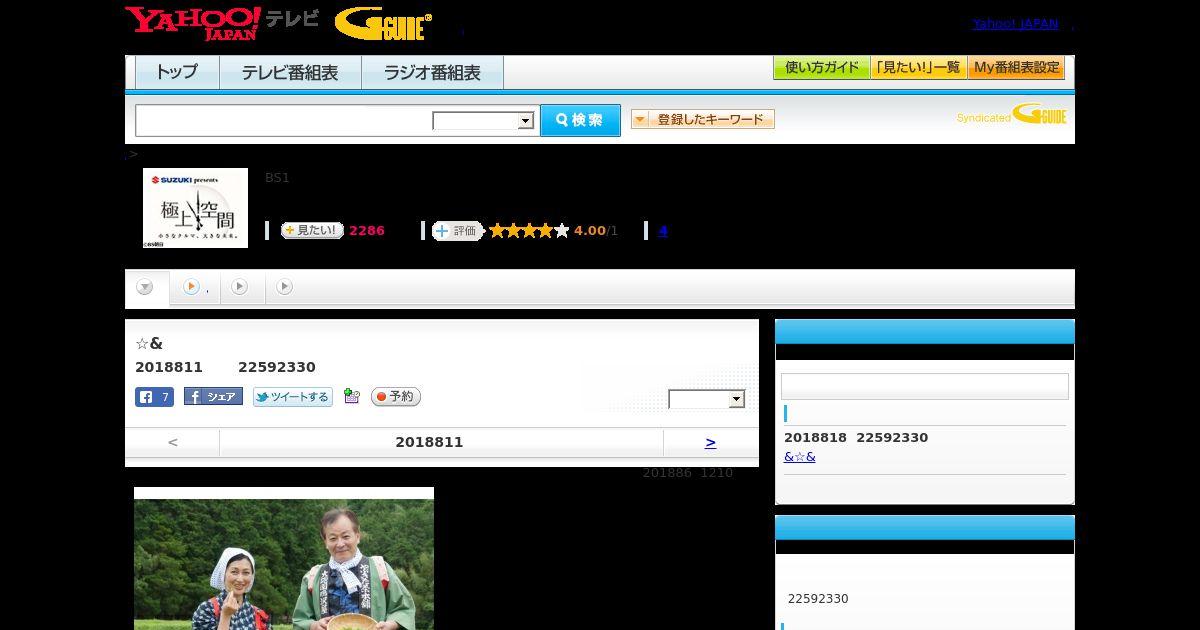The height and width of the screenshot is (630, 1200).
Task: Expand 登録したキーワード dropdown
Action: coord(703,119)
